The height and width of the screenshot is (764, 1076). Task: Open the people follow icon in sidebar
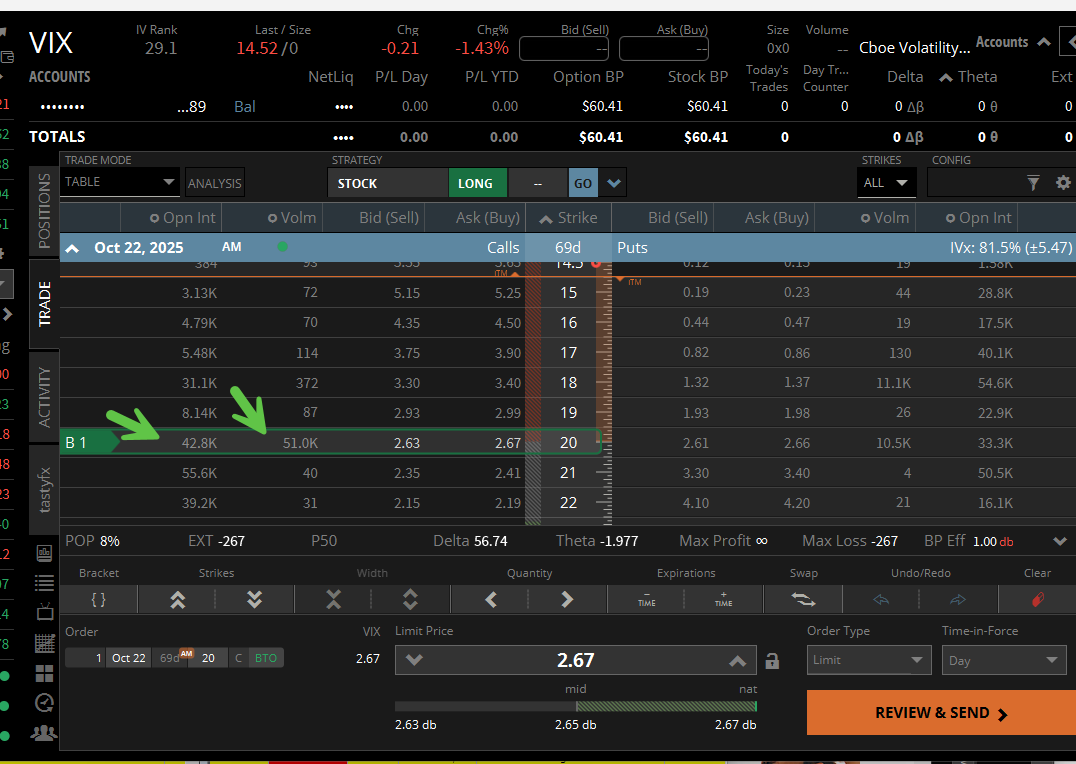coord(45,733)
